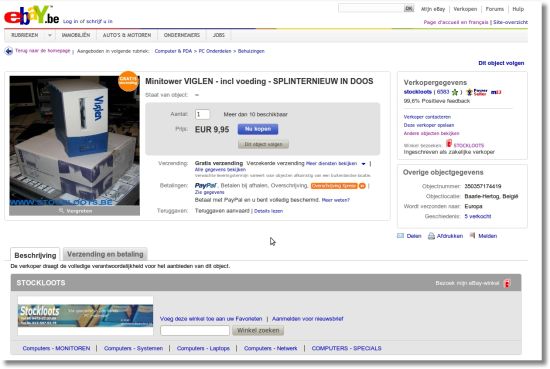The image size is (550, 369).
Task: Click 'Computer & PDA' breadcrumb link
Action: coord(173,51)
